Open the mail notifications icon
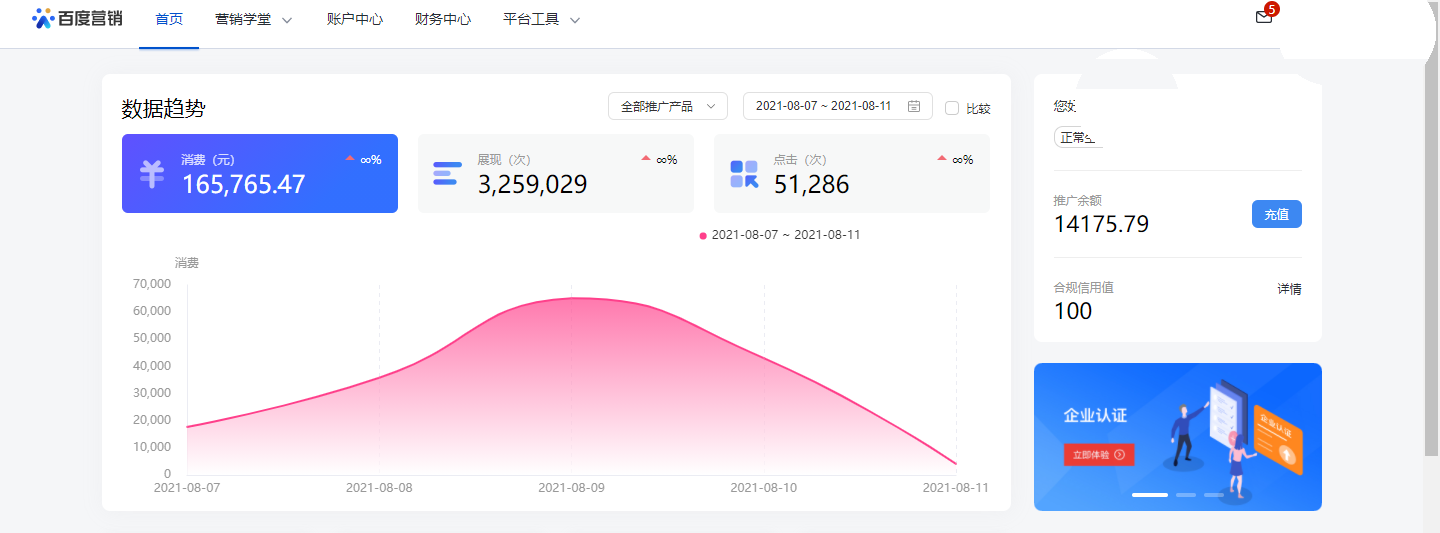Image resolution: width=1440 pixels, height=533 pixels. pos(1264,17)
